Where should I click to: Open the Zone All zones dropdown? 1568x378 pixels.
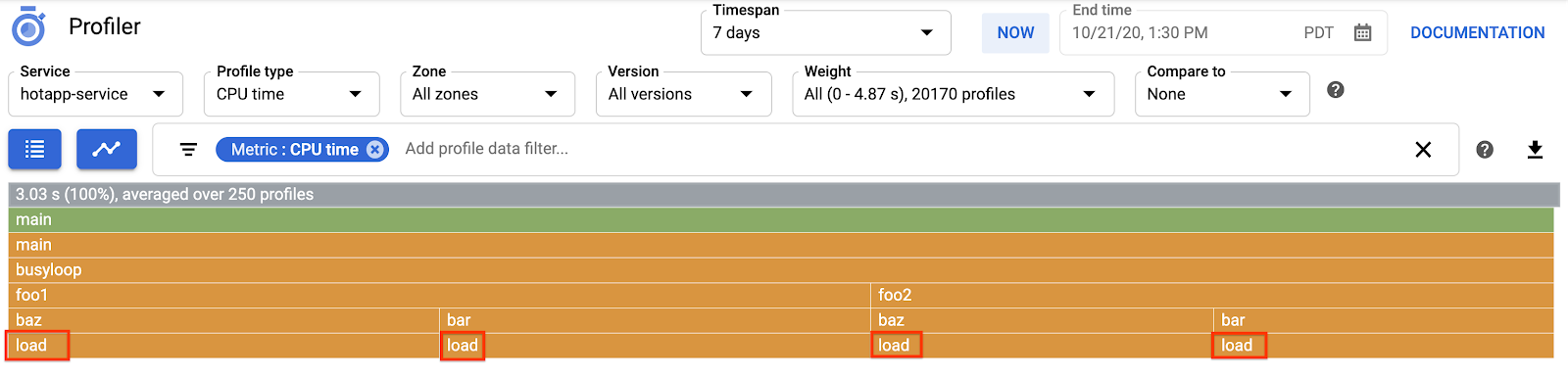[487, 94]
